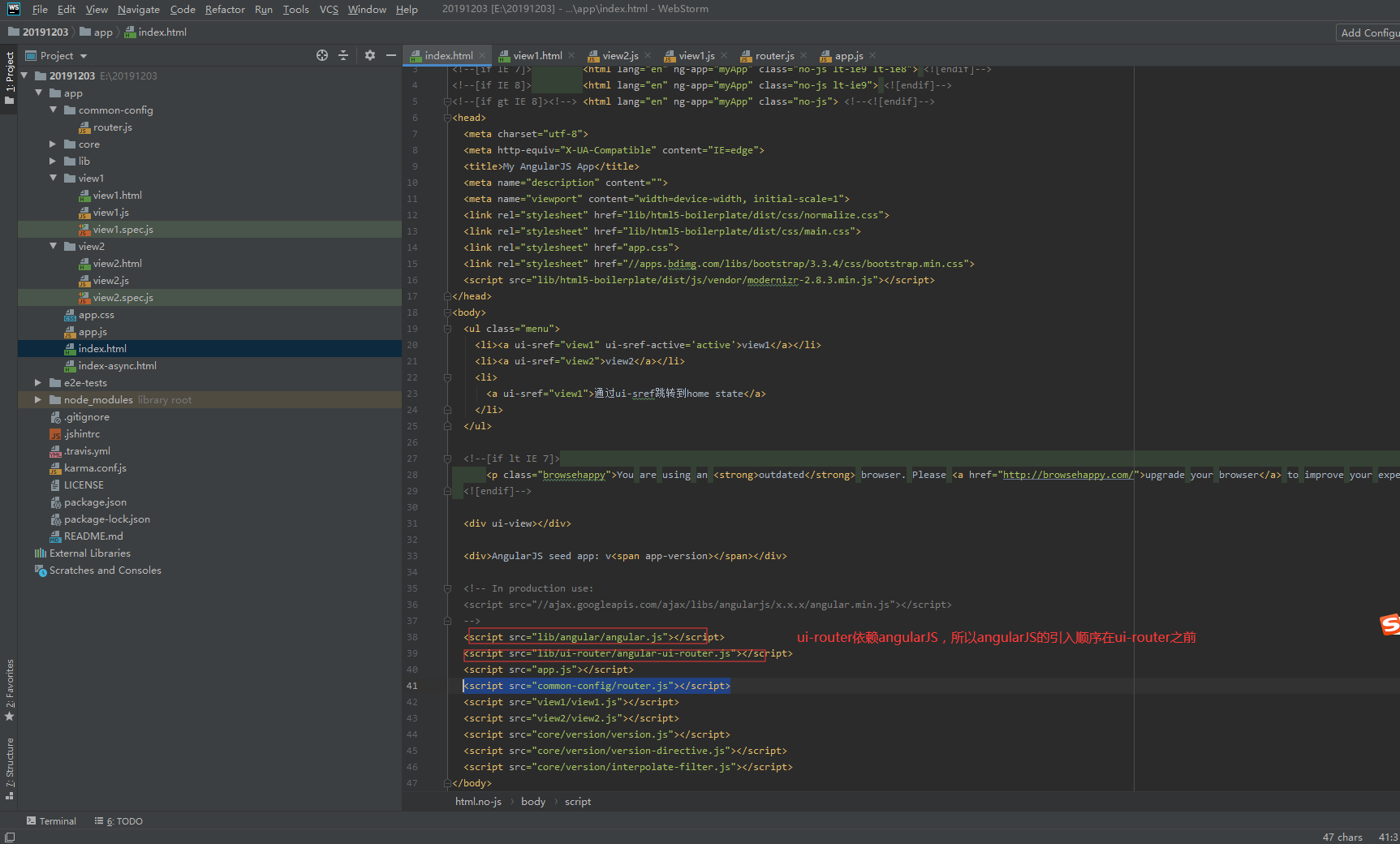Screen dimensions: 1400x844
Task: Select karma.conf.js in the project tree
Action: pyautogui.click(x=95, y=467)
